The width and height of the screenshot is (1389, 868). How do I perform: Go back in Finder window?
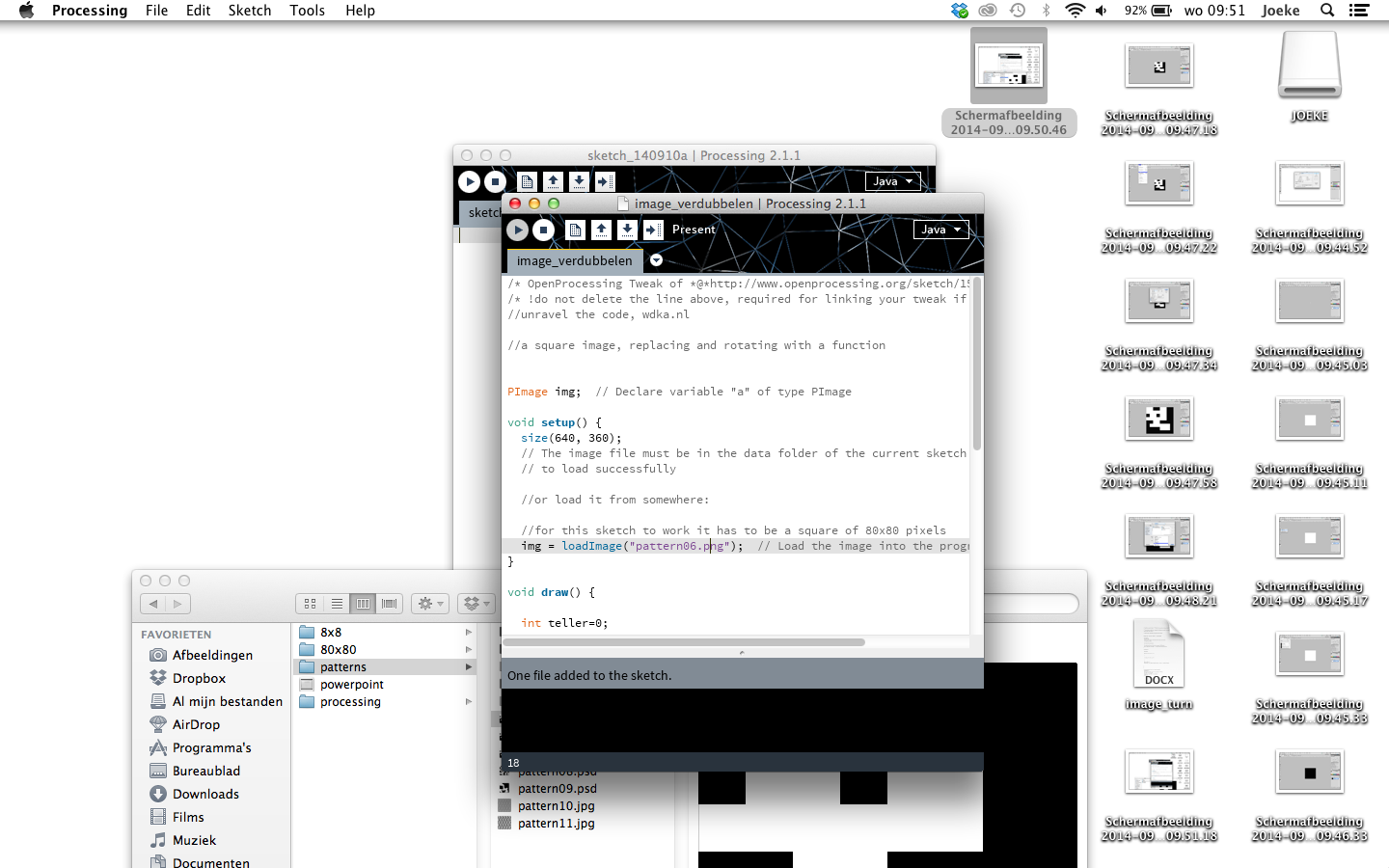click(153, 604)
